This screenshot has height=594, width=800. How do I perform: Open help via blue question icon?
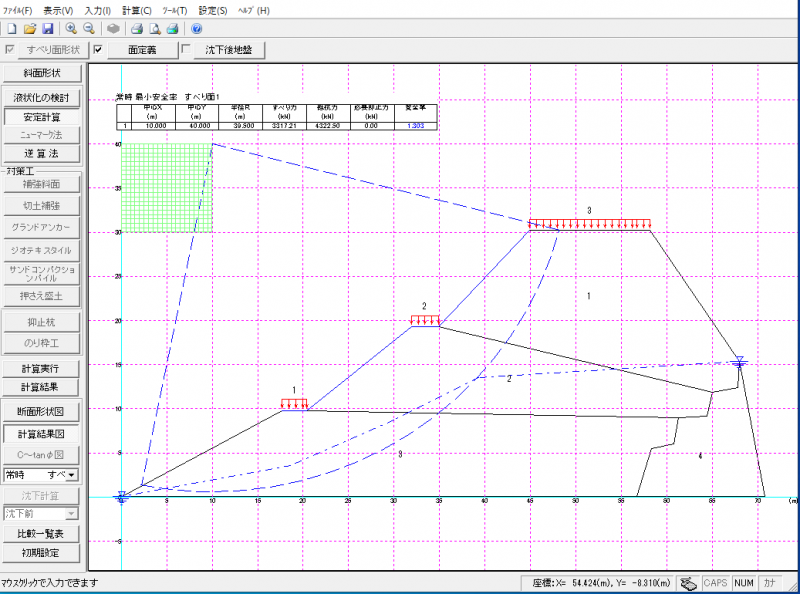196,29
